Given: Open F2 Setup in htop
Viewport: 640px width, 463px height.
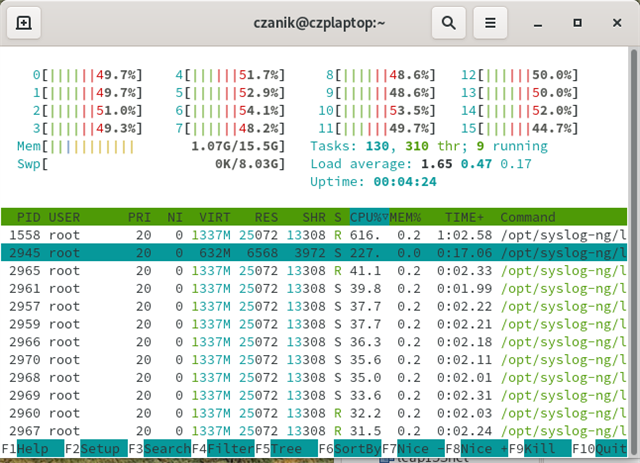Looking at the screenshot, I should [x=96, y=449].
